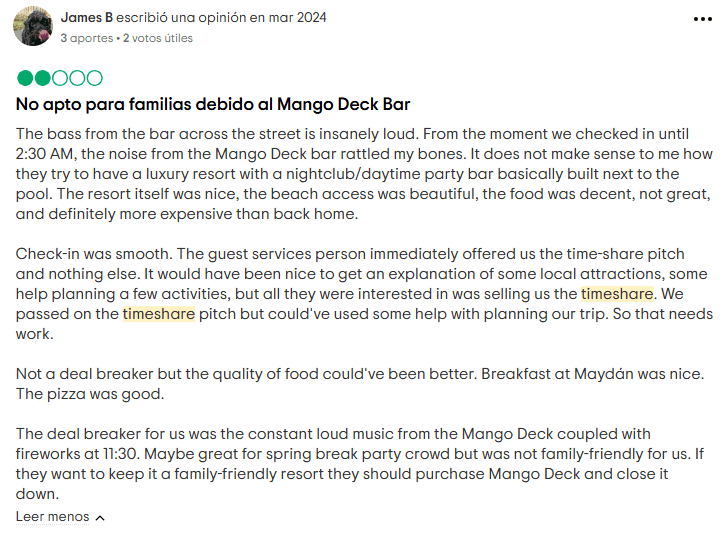Click the second highlighted timeshare word
The height and width of the screenshot is (535, 727).
pyautogui.click(x=159, y=314)
